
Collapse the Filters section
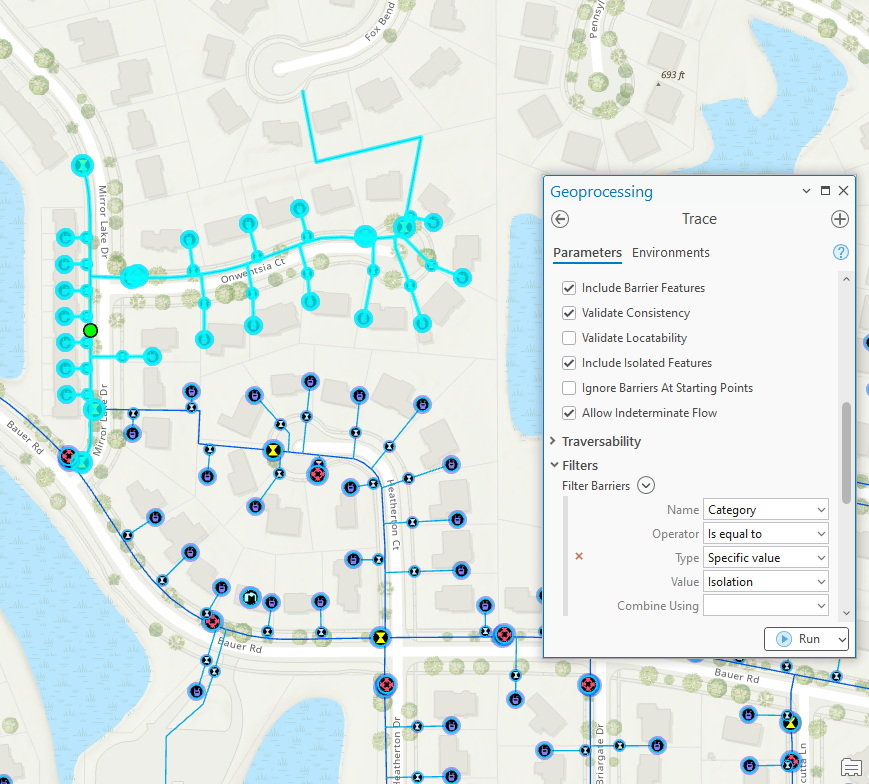[554, 465]
